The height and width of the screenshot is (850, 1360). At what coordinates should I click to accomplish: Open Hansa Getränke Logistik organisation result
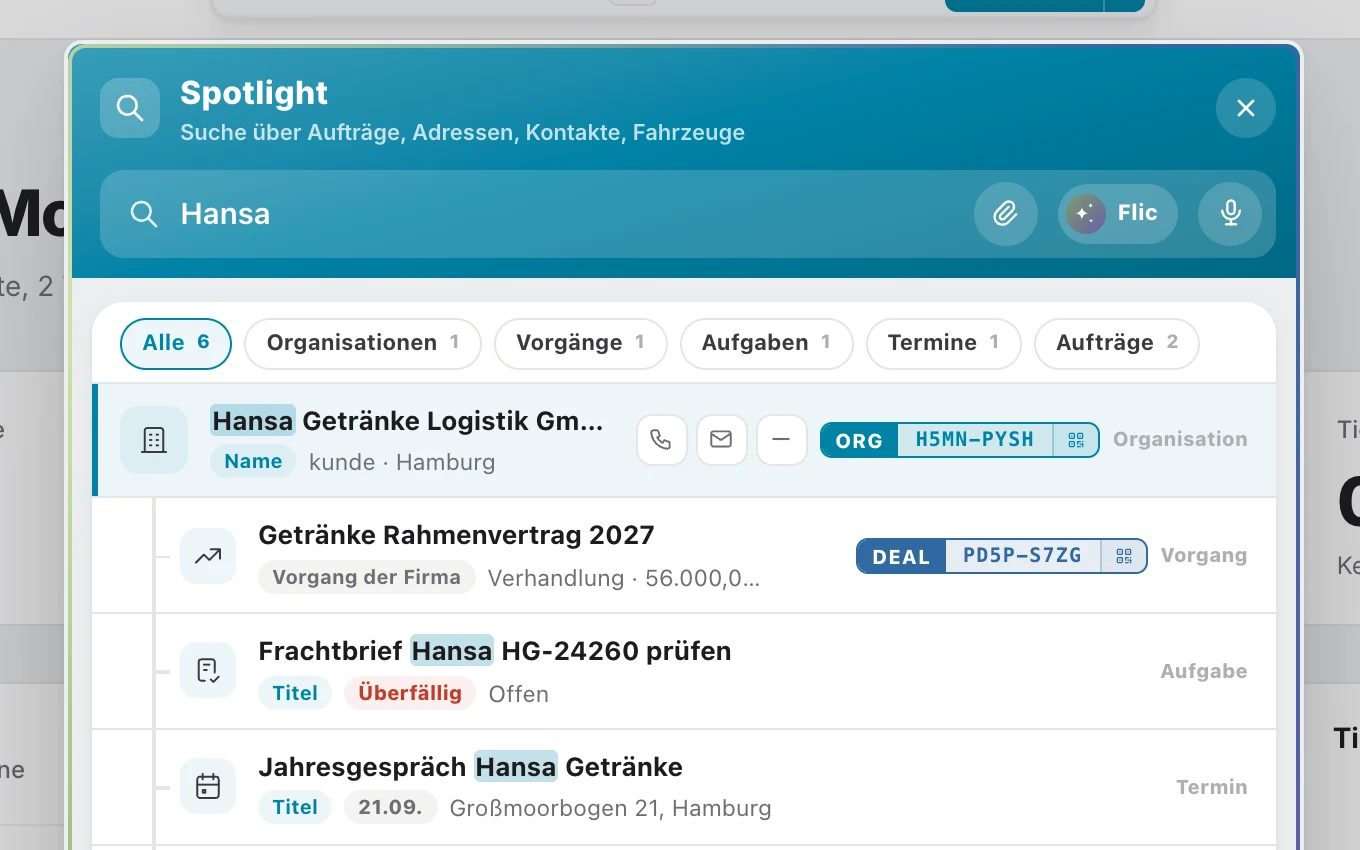(684, 440)
